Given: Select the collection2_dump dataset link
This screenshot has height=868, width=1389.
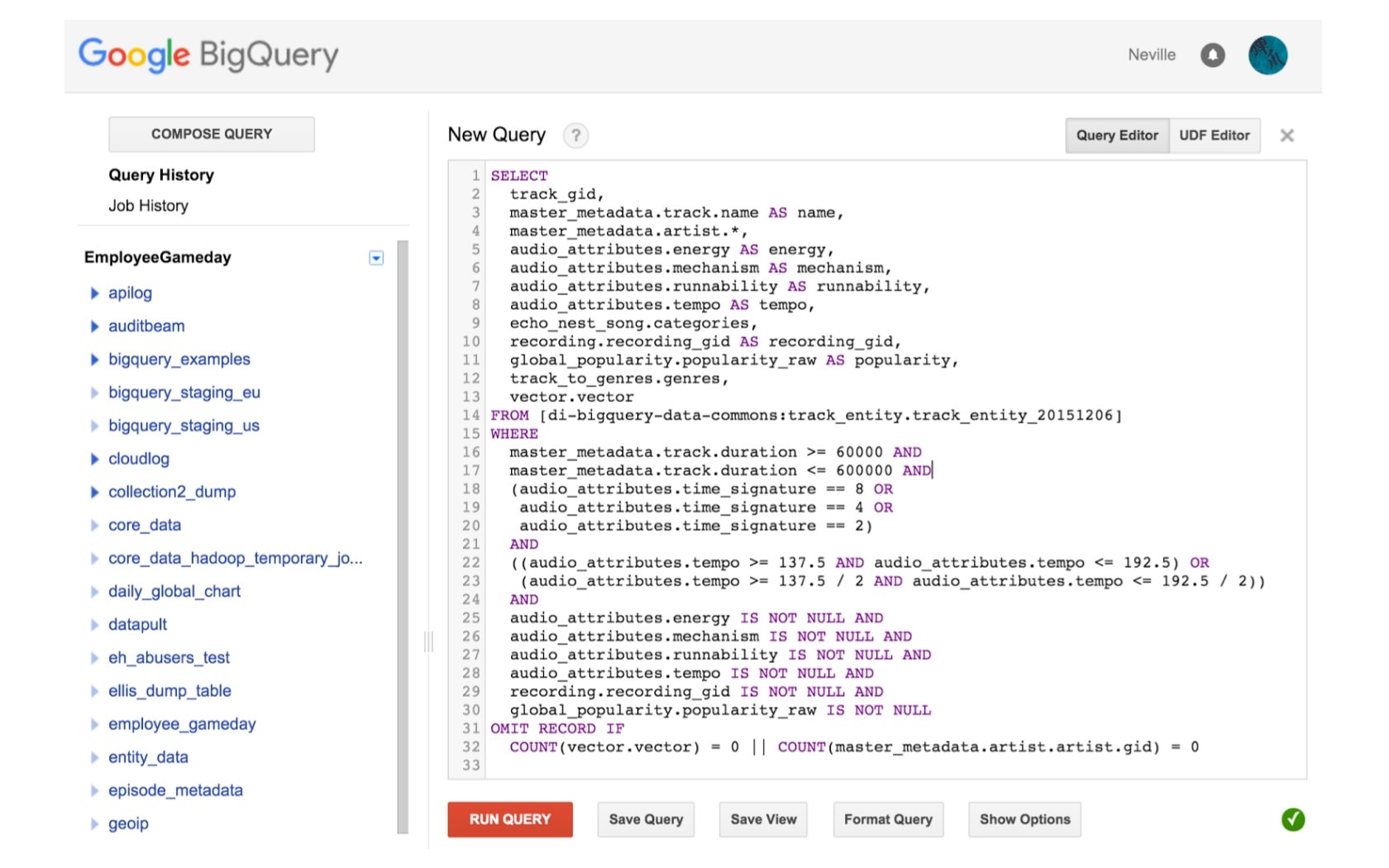Looking at the screenshot, I should click(172, 492).
